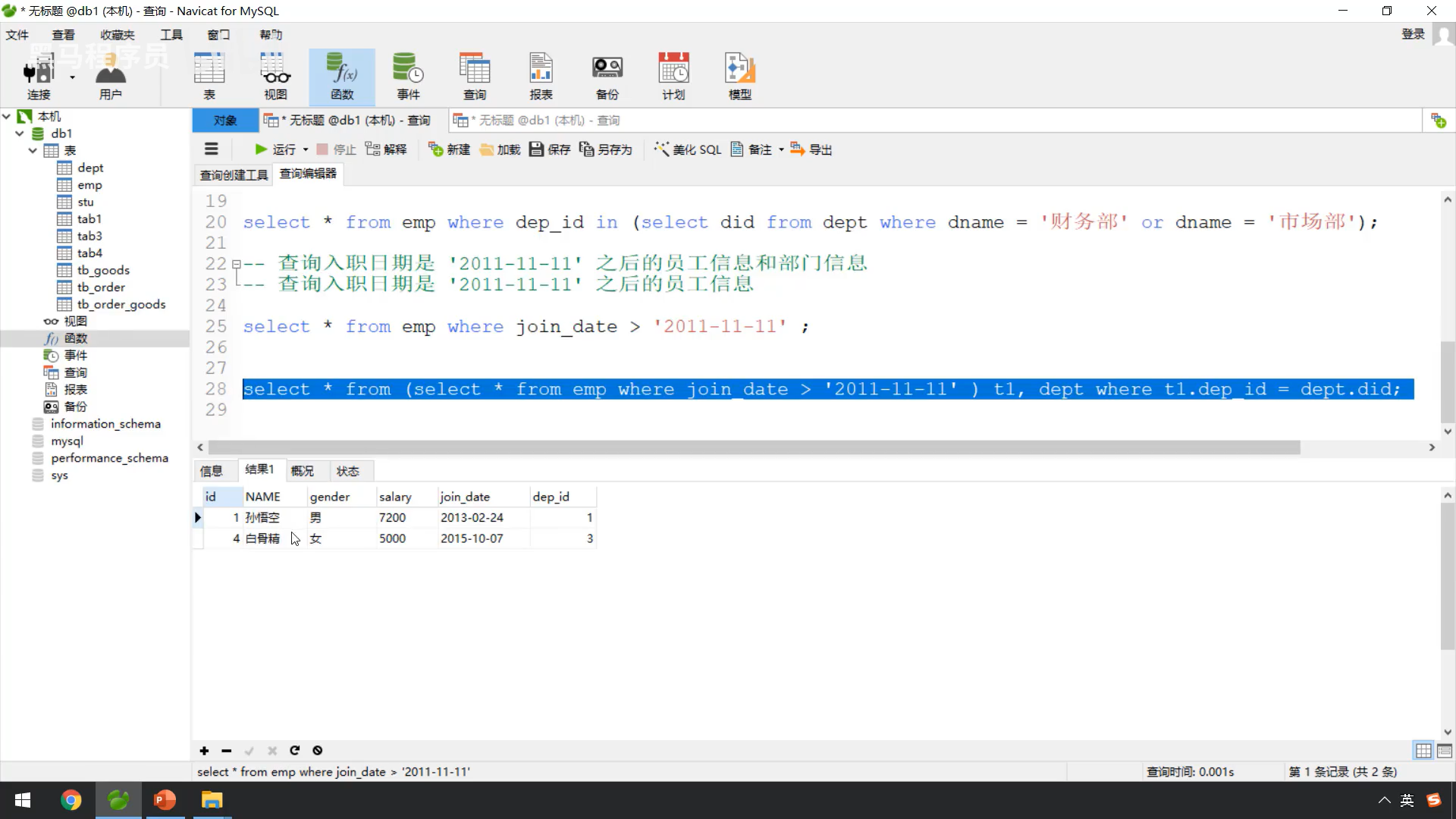Switch to form view in results
Image resolution: width=1456 pixels, height=819 pixels.
[x=1444, y=751]
